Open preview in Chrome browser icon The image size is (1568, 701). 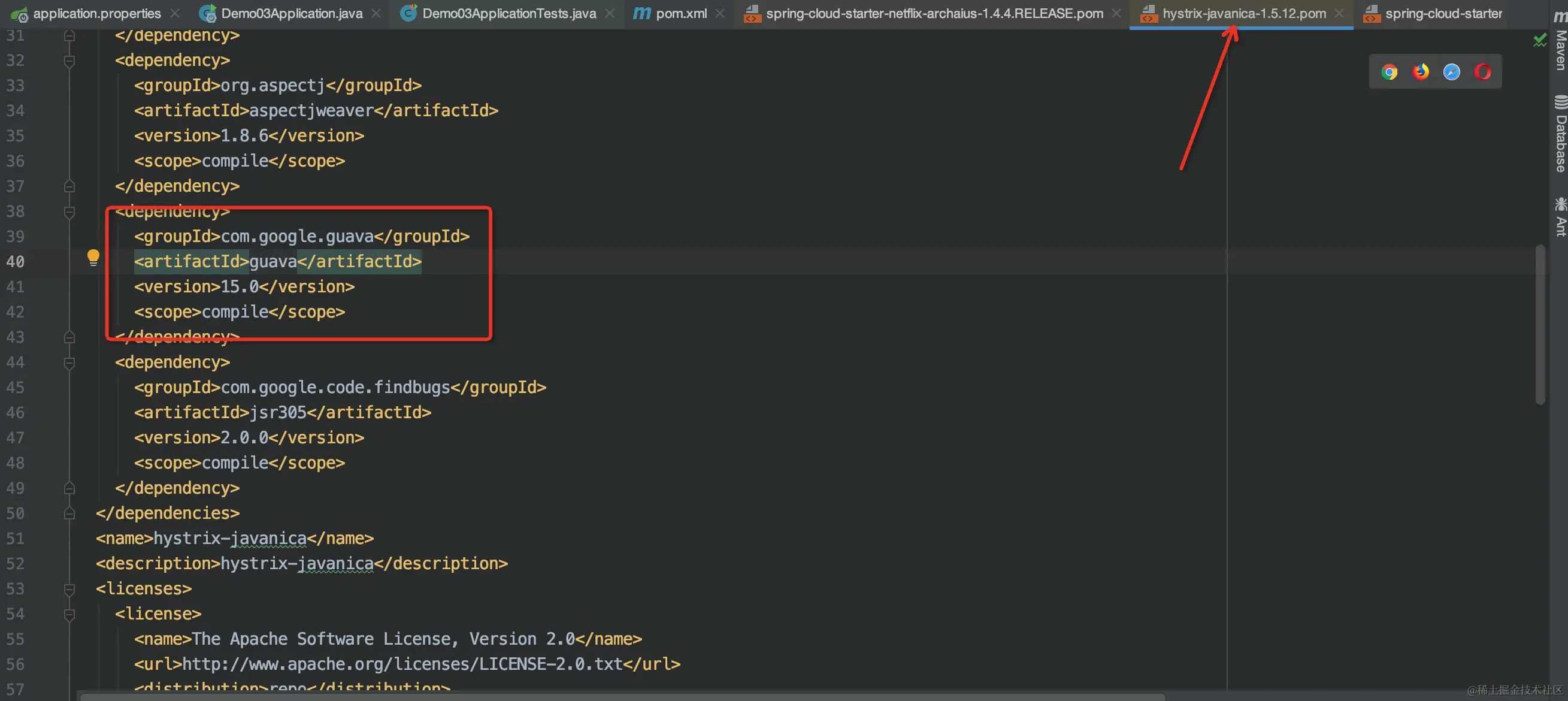click(x=1390, y=72)
